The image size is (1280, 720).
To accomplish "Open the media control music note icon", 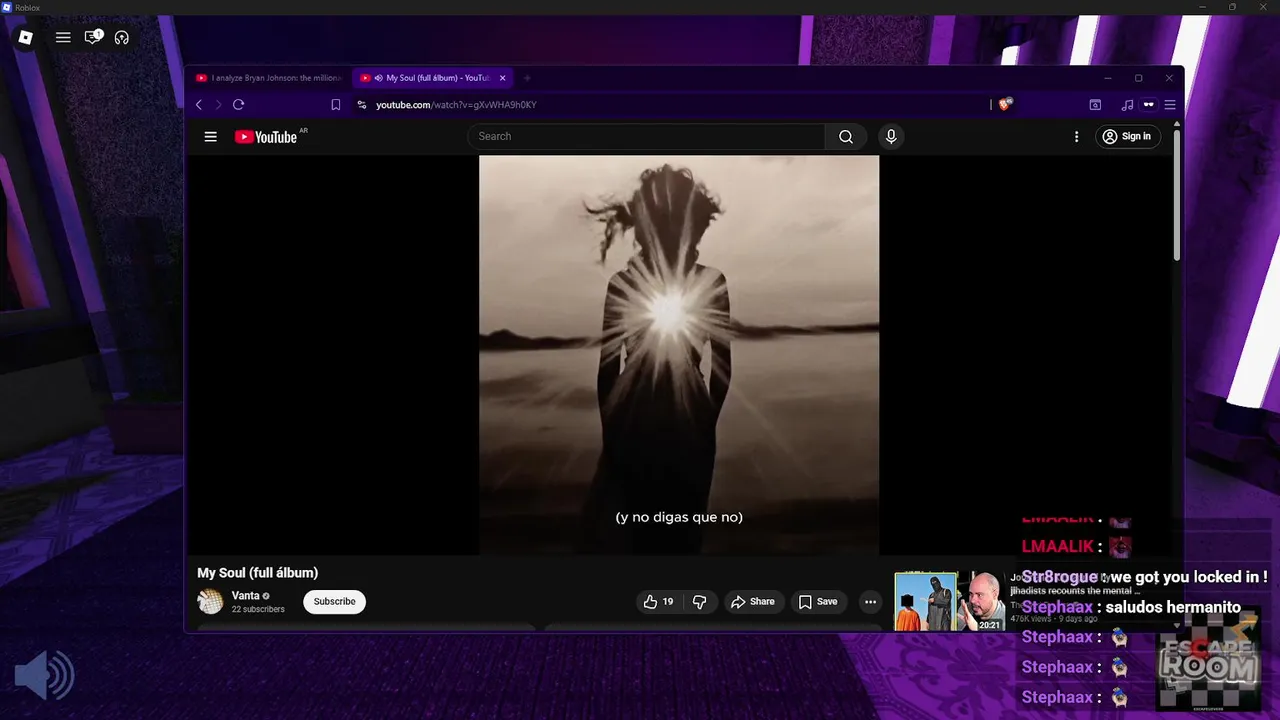I will coord(1127,105).
